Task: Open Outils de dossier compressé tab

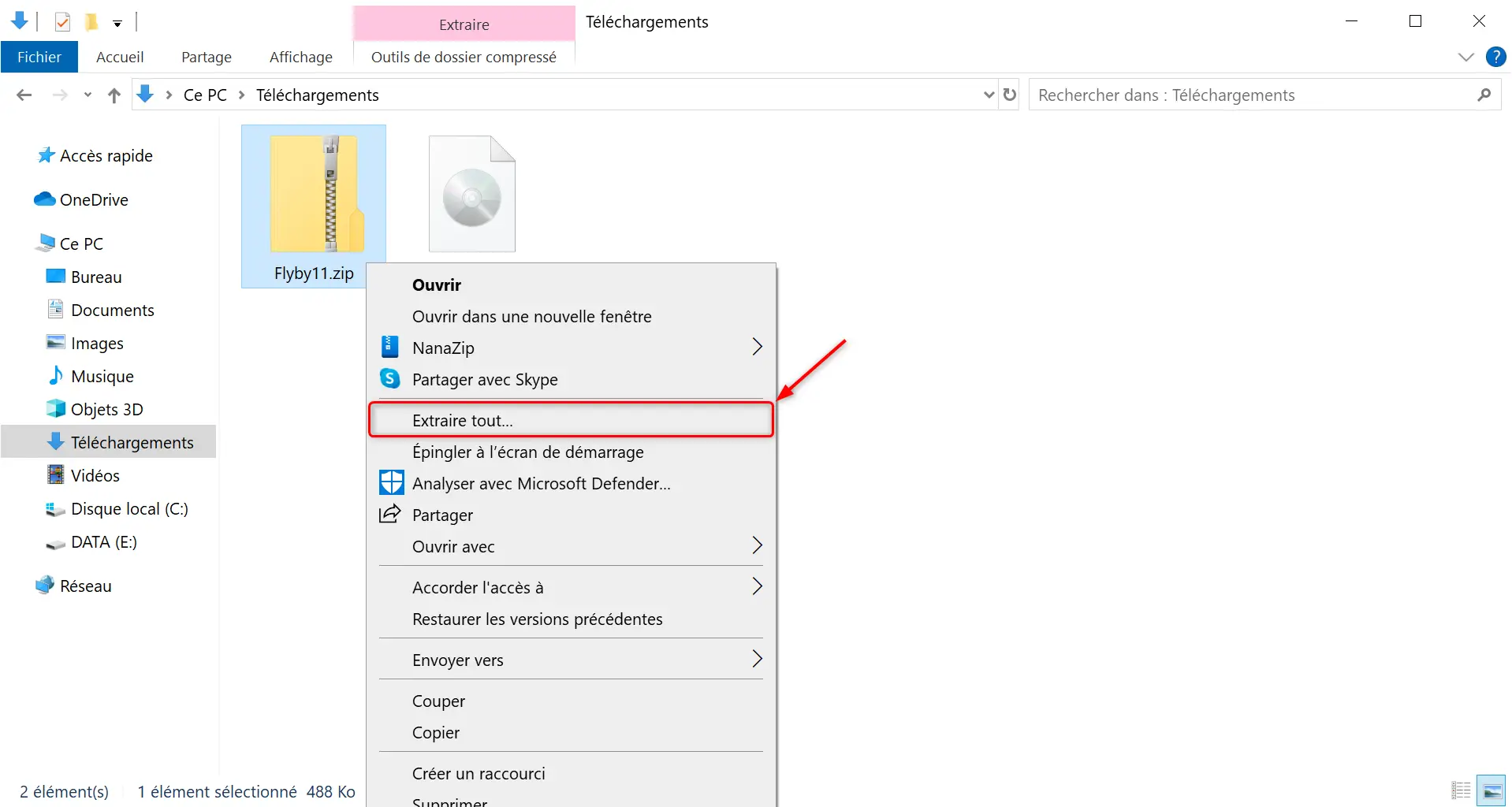Action: [464, 57]
